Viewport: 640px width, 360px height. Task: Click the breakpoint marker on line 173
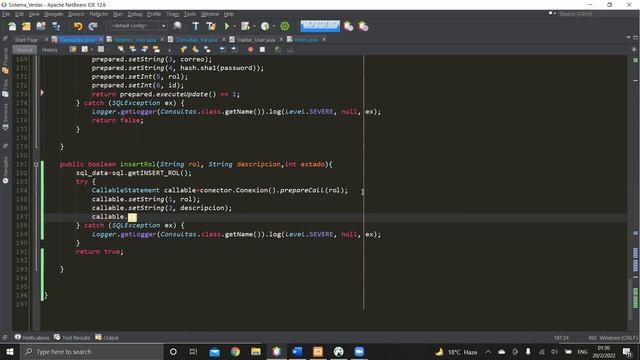pyautogui.click(x=42, y=93)
